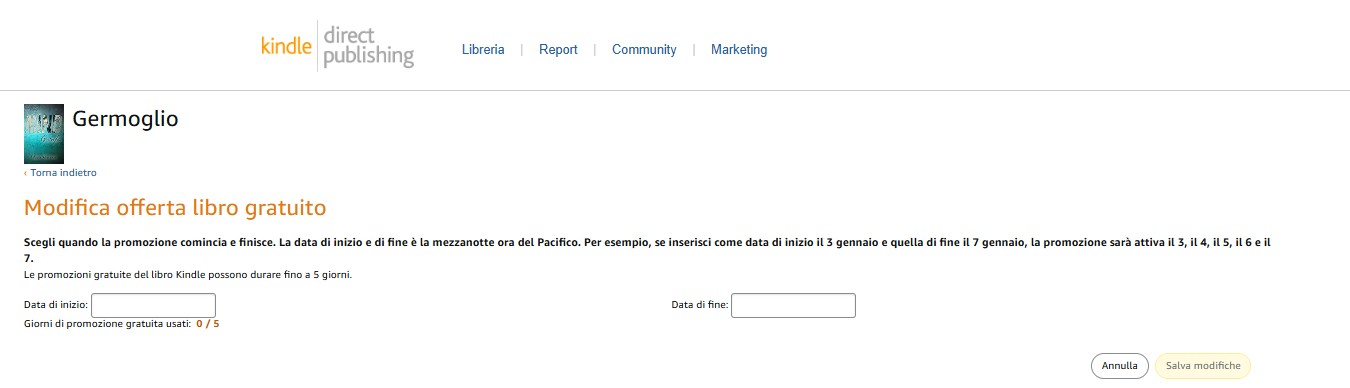Click the 'Giorni di promozione gratuita usati' label

click(107, 324)
